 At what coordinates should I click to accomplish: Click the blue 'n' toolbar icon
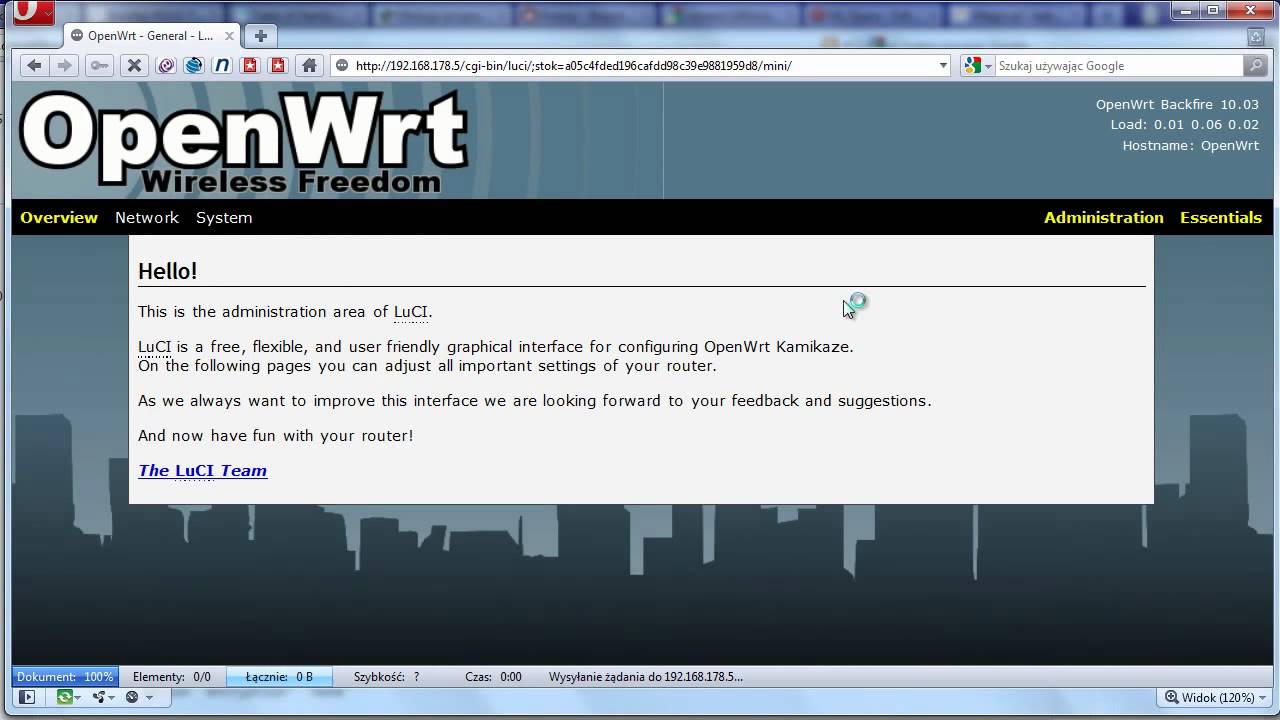click(222, 65)
